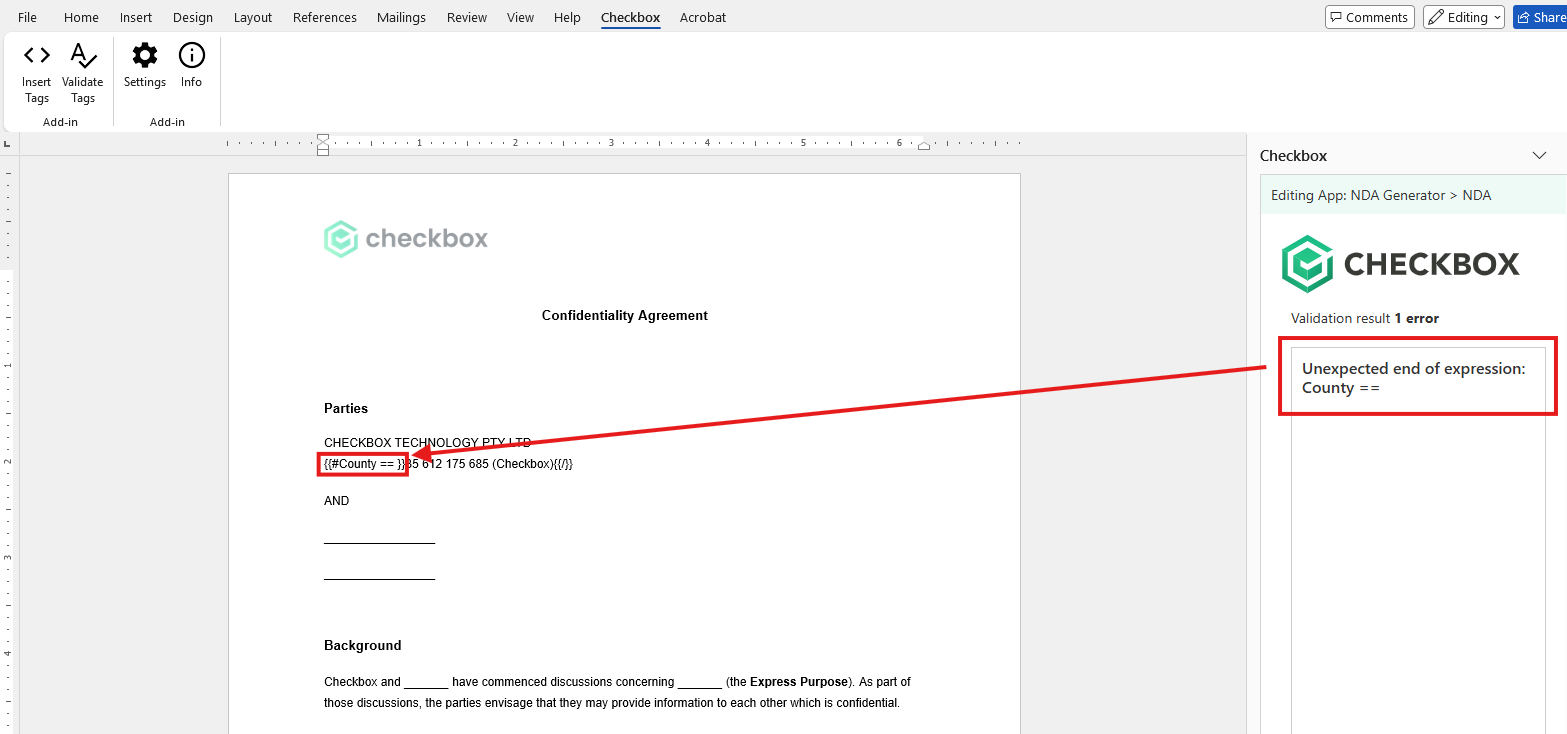Click the Insert Tags icon

coord(37,72)
